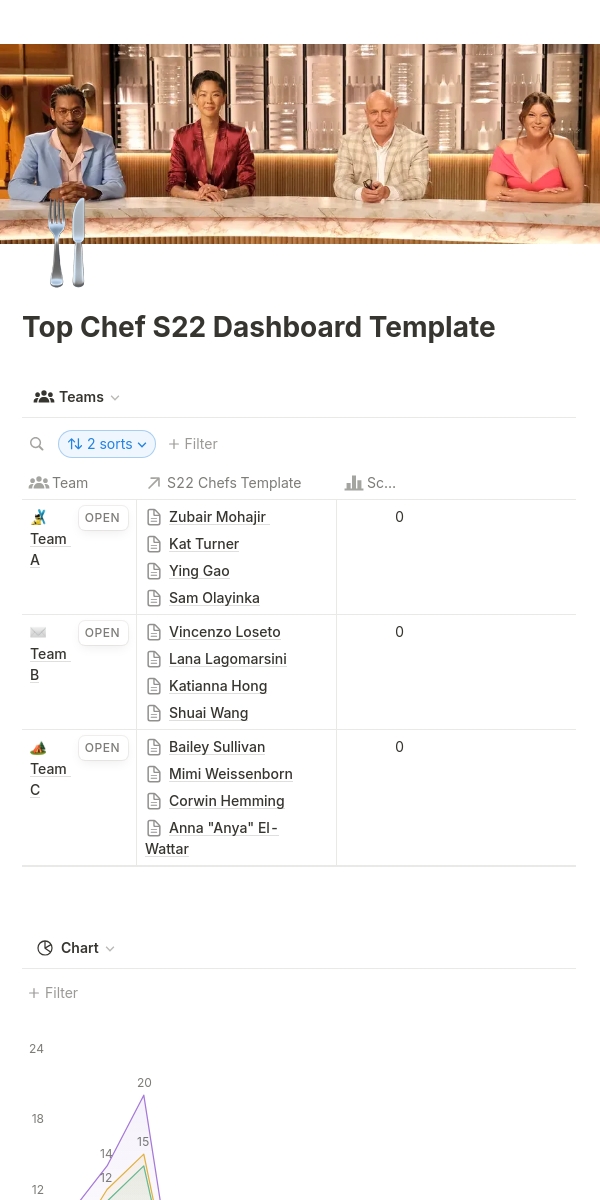Image resolution: width=600 pixels, height=1200 pixels.
Task: Click the Team B envelope icon
Action: (39, 632)
